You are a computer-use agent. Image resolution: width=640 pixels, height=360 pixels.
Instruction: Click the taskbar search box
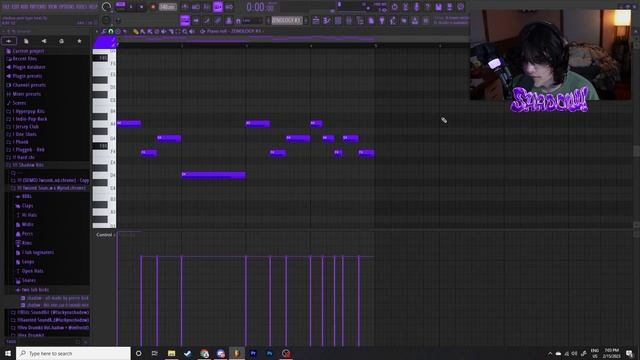coord(73,353)
